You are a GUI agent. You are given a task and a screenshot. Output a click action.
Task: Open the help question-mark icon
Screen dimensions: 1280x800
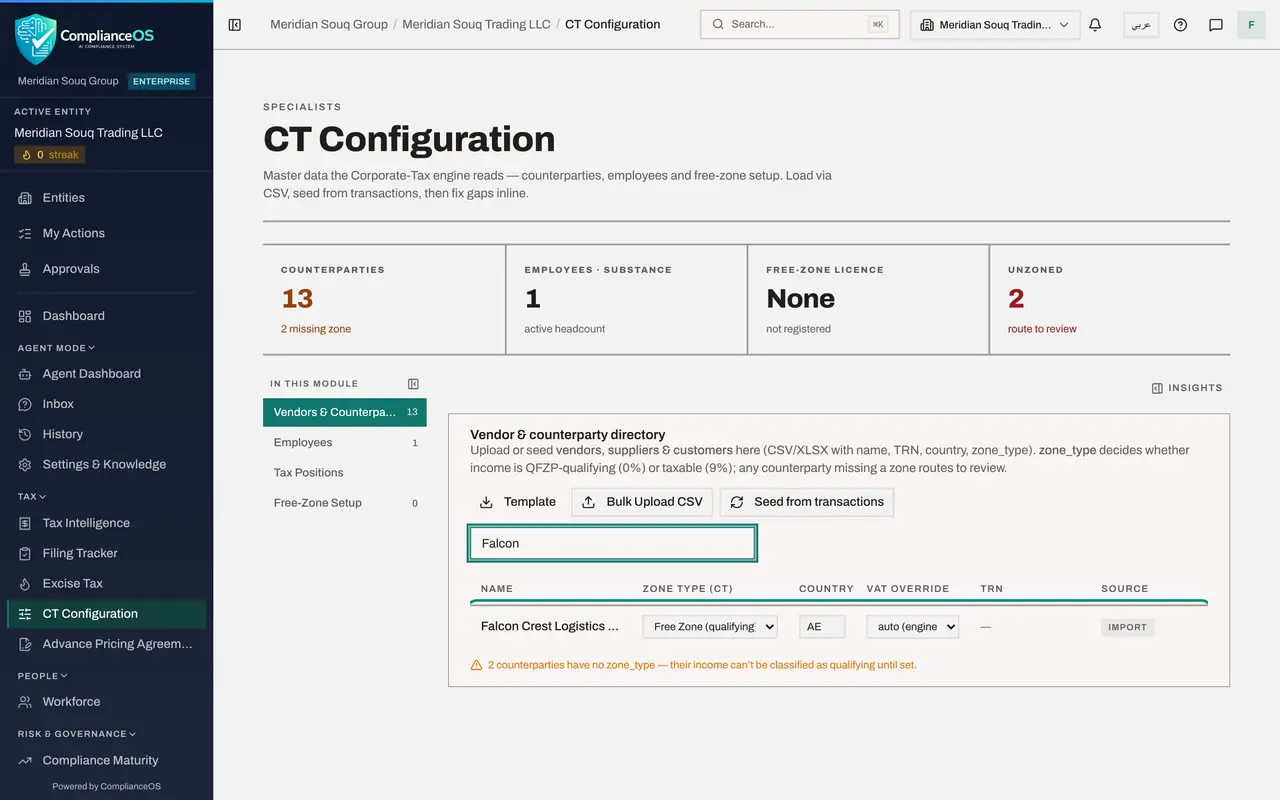coord(1180,25)
